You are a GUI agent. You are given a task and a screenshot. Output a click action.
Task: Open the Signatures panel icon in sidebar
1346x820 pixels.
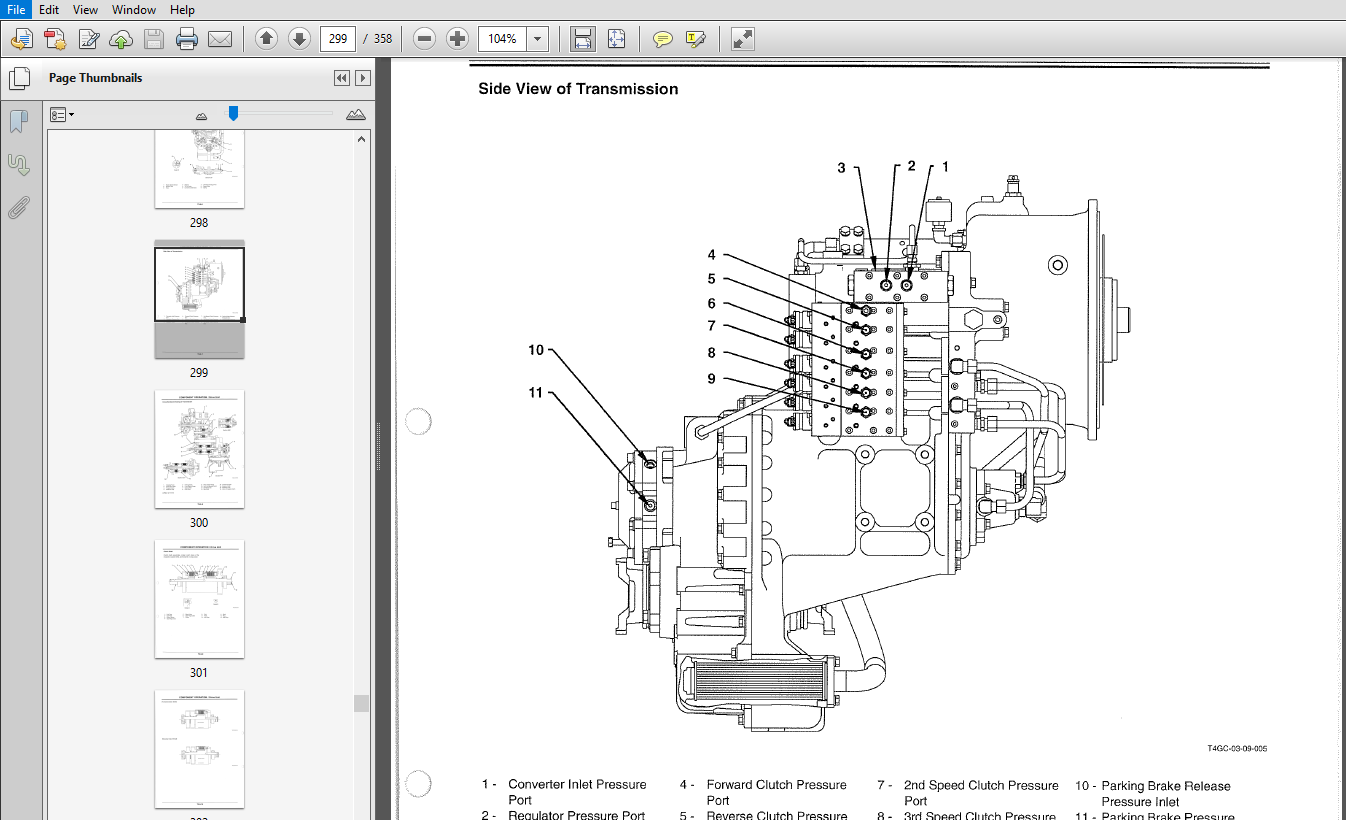tap(18, 164)
